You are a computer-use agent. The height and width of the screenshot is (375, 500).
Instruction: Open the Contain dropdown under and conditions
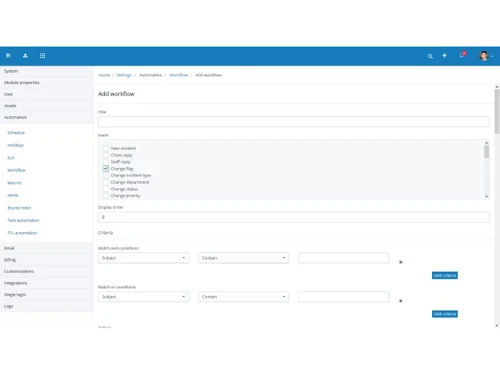(x=244, y=258)
